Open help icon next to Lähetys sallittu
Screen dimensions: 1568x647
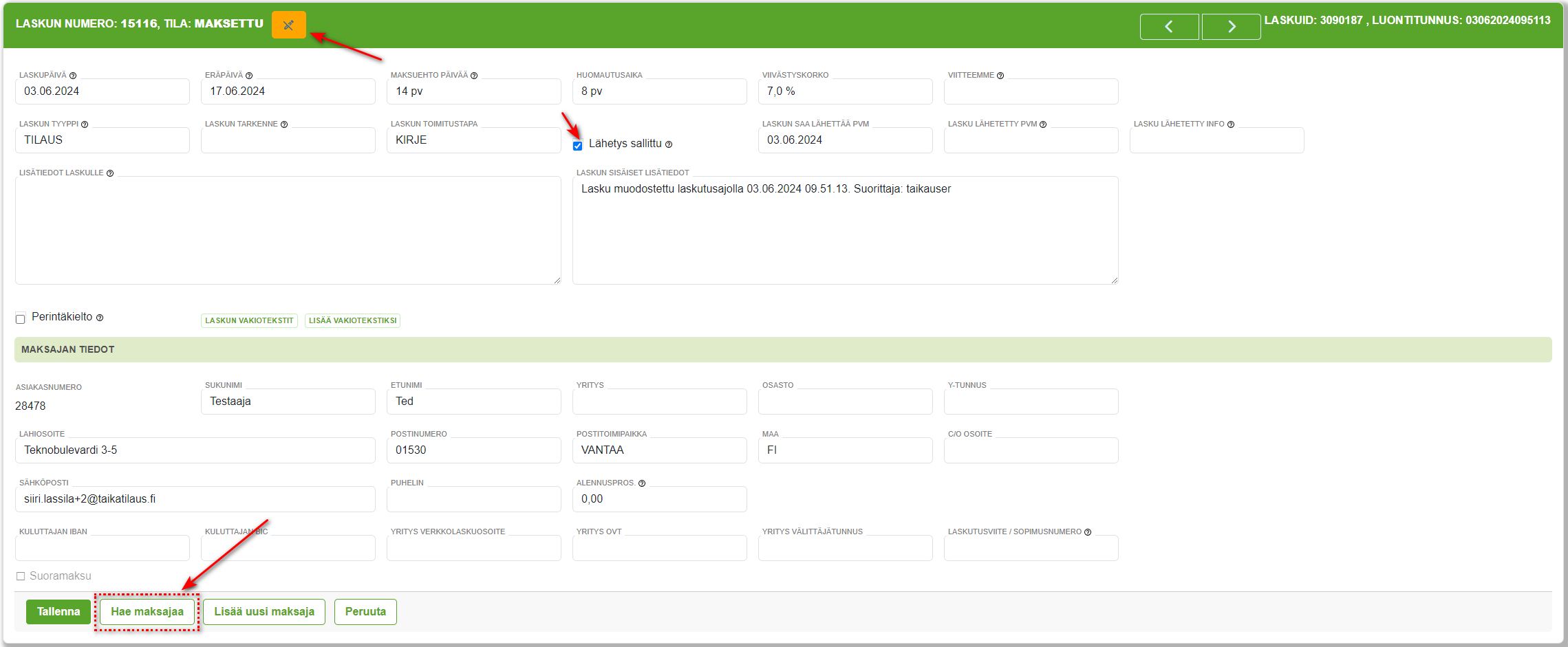point(669,144)
